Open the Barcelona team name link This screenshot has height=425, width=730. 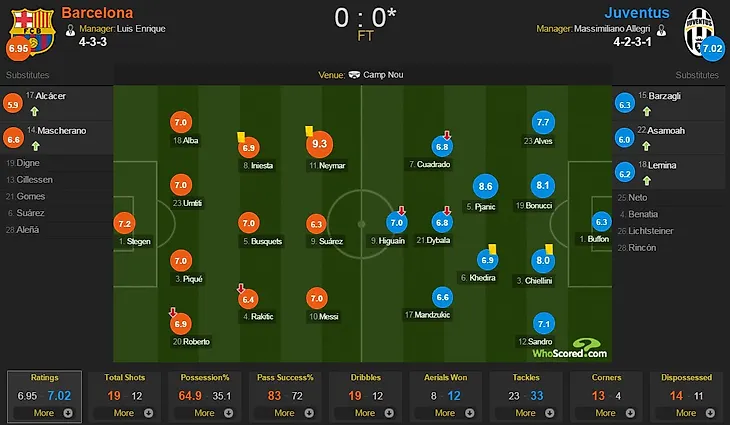(97, 13)
